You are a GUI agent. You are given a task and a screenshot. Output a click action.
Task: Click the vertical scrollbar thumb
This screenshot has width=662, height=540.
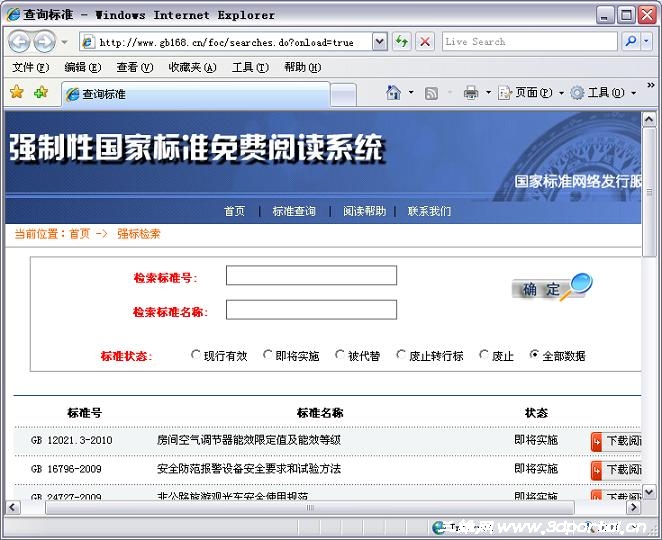click(x=649, y=192)
